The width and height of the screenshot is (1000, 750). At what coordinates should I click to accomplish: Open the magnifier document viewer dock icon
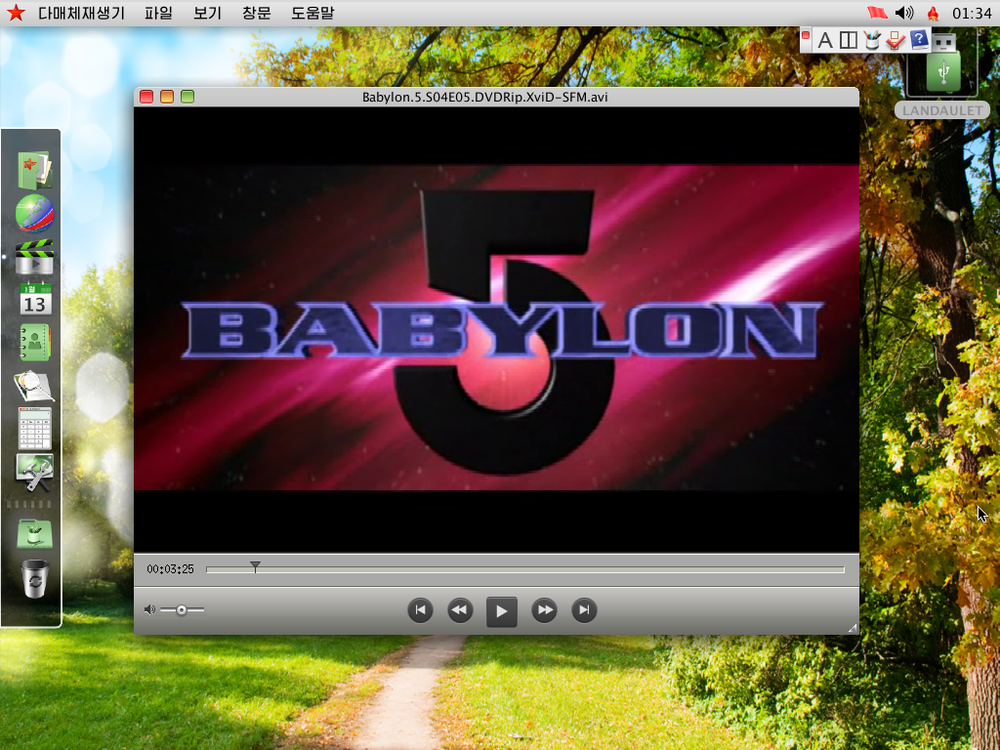coord(33,386)
